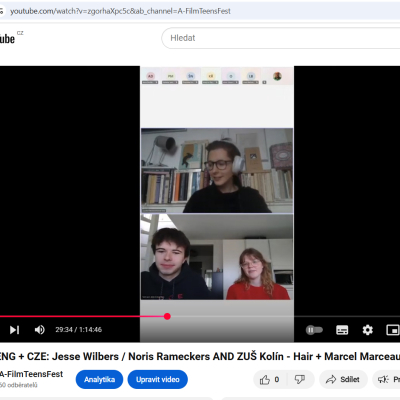This screenshot has height=400, width=400.
Task: Open the Analytika video analytics button
Action: 99,379
